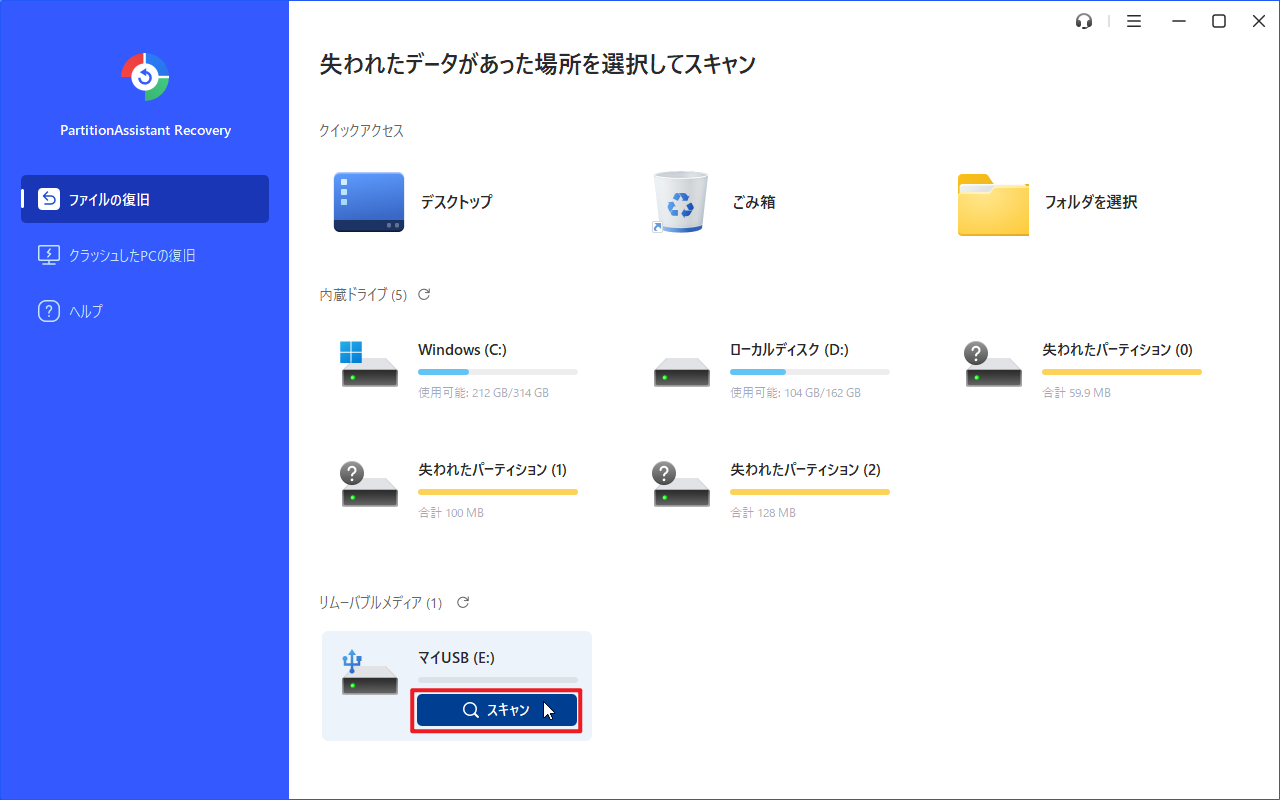This screenshot has width=1280, height=800.
Task: Select the Windows (C:) drive icon
Action: tap(369, 364)
